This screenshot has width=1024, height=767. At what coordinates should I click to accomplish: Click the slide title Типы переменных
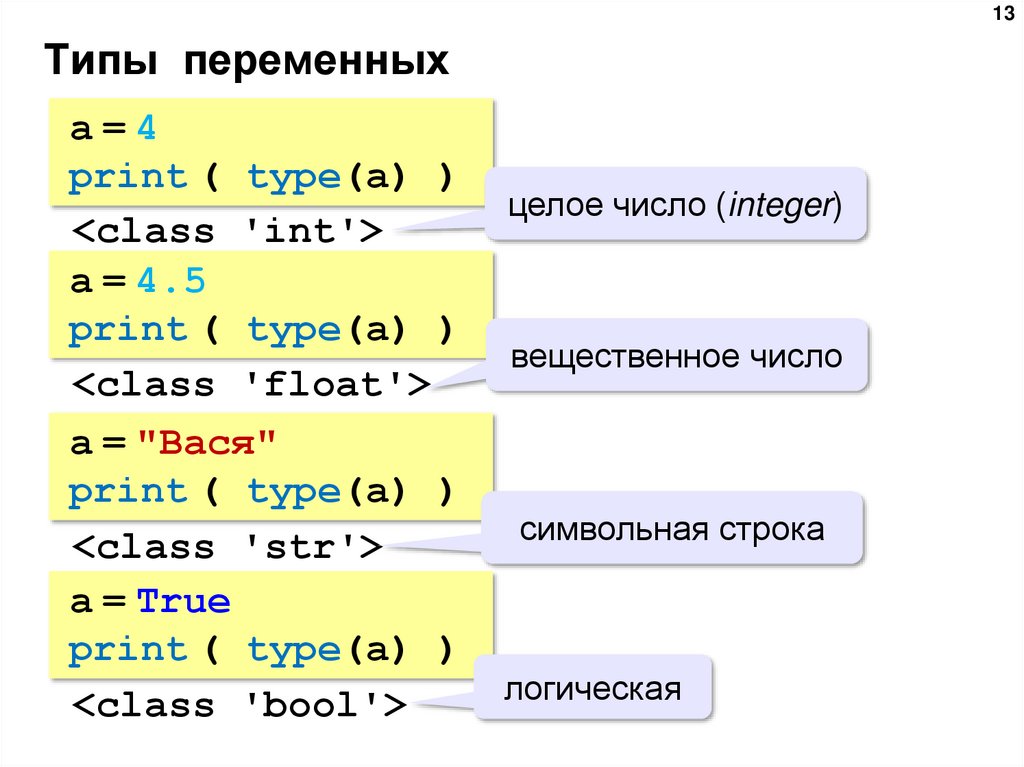pos(243,59)
